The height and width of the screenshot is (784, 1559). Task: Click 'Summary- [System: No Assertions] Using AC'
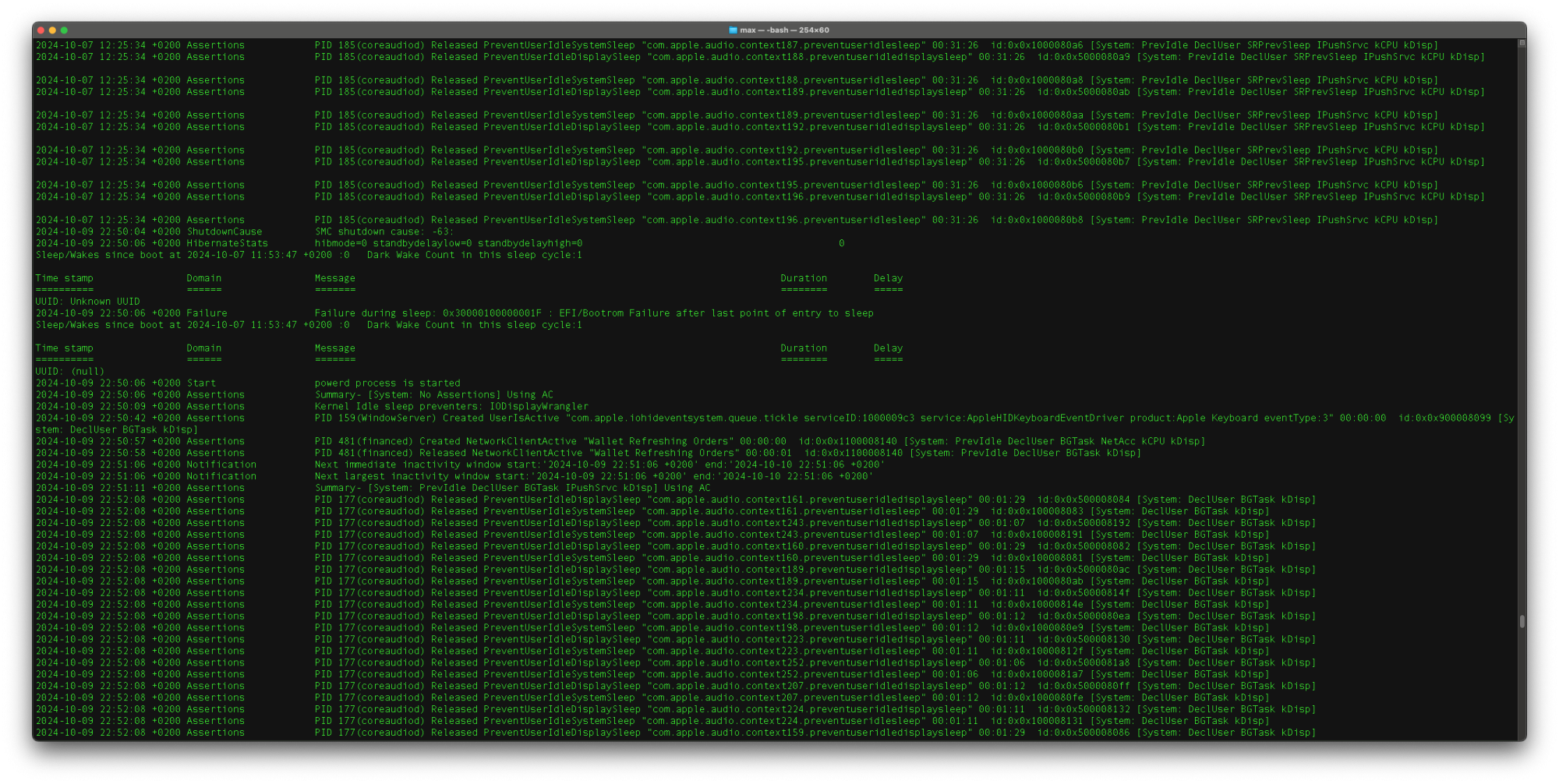point(434,395)
